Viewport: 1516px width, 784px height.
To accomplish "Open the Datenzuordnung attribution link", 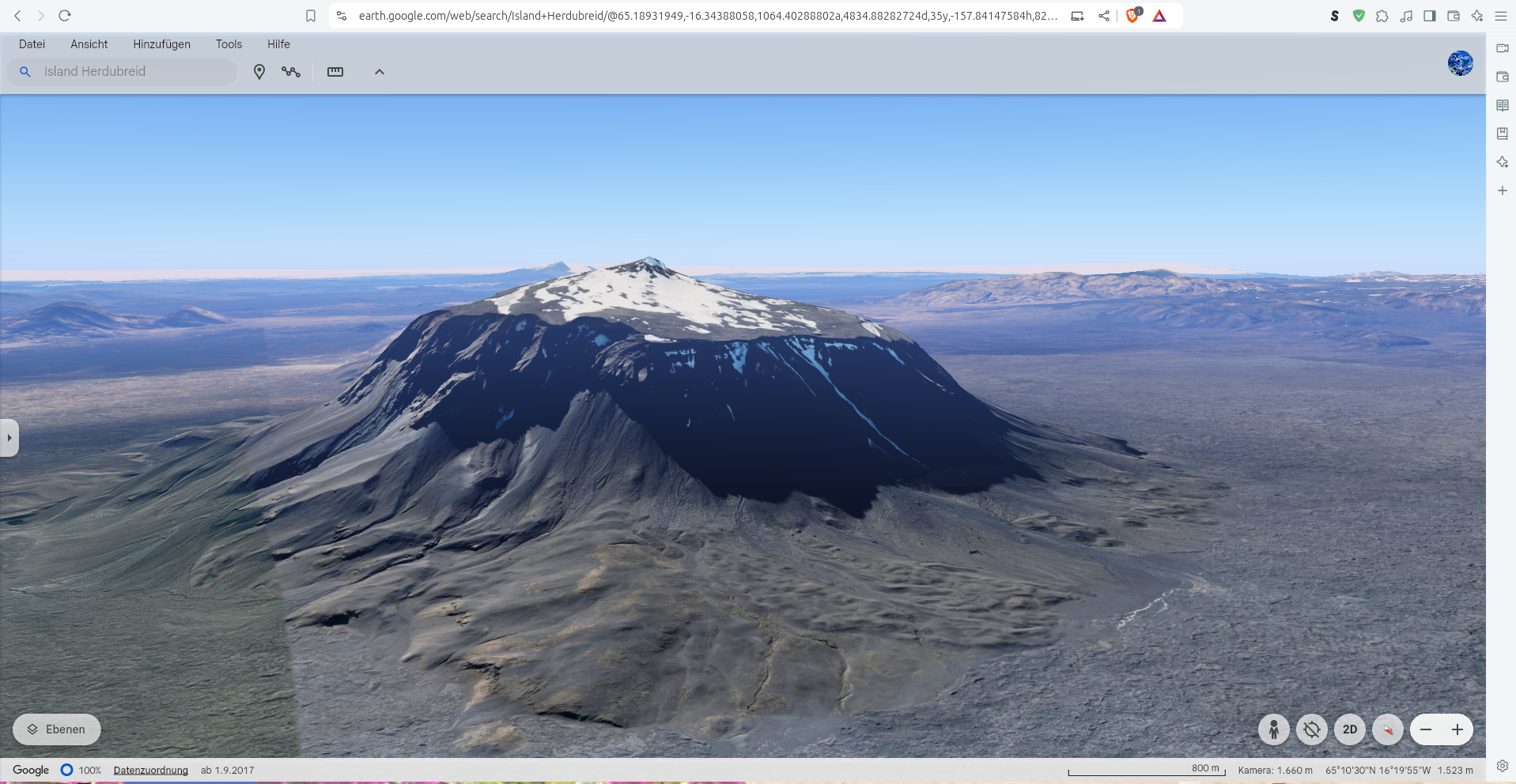I will coord(151,771).
